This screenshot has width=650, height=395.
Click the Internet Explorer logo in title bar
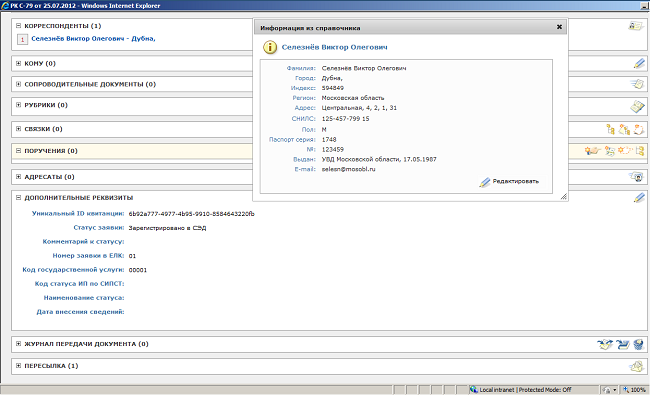5,5
